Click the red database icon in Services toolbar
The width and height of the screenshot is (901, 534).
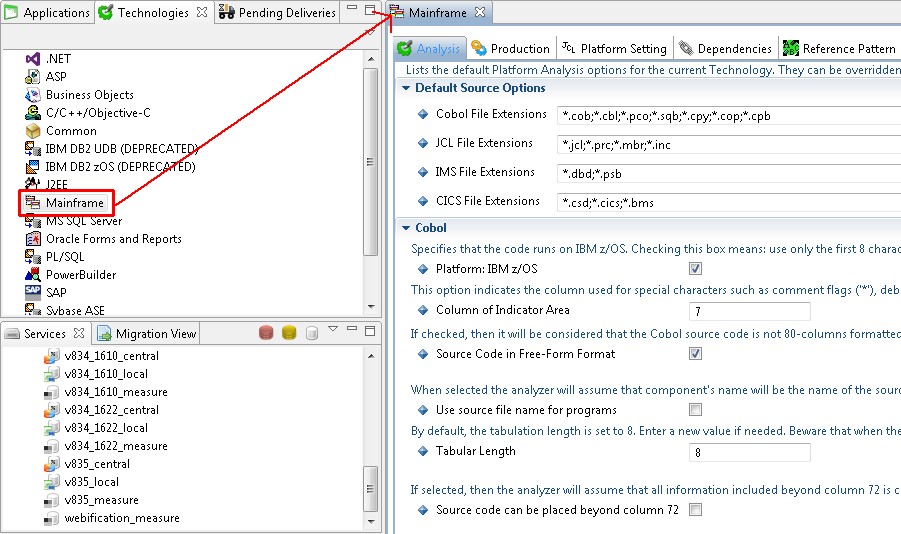266,333
